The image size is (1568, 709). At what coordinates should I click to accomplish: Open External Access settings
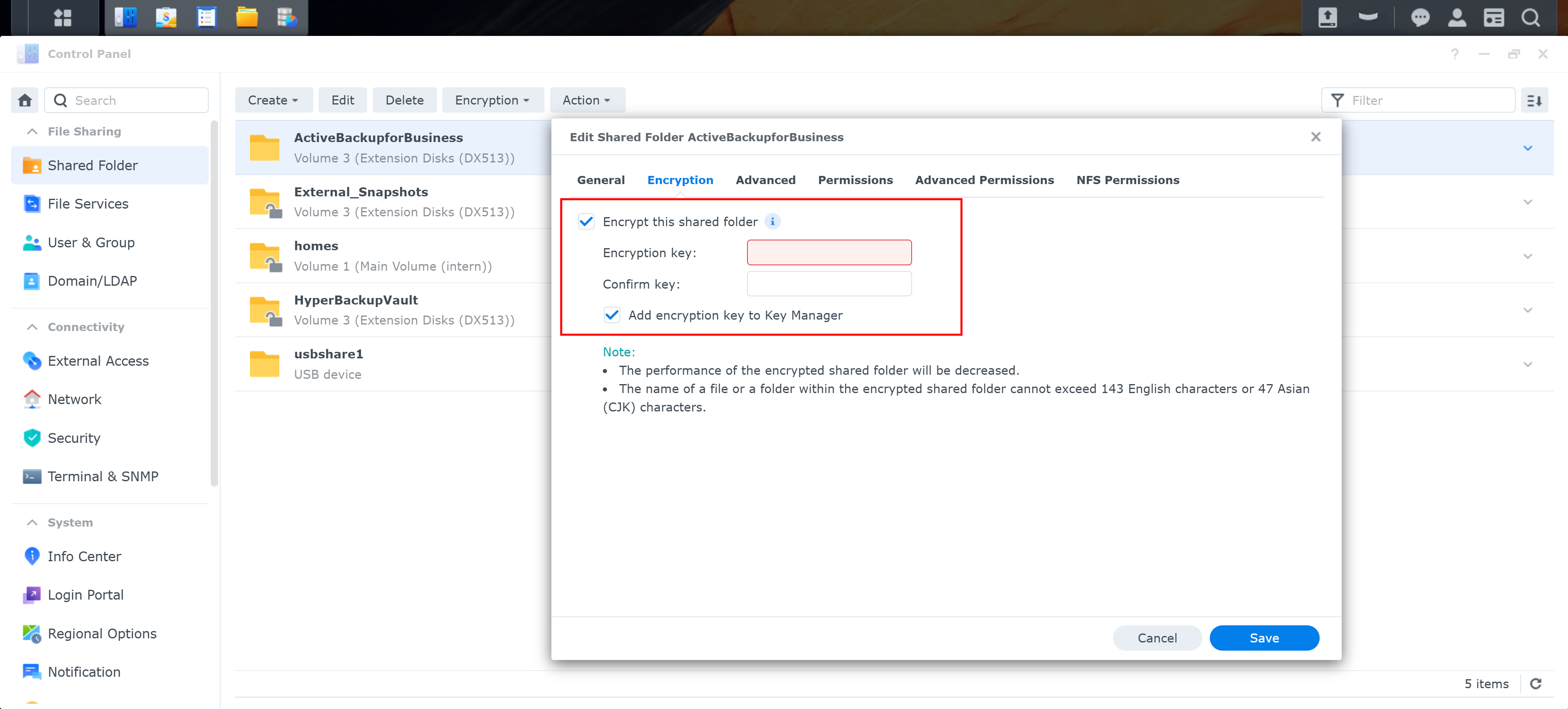pyautogui.click(x=109, y=361)
